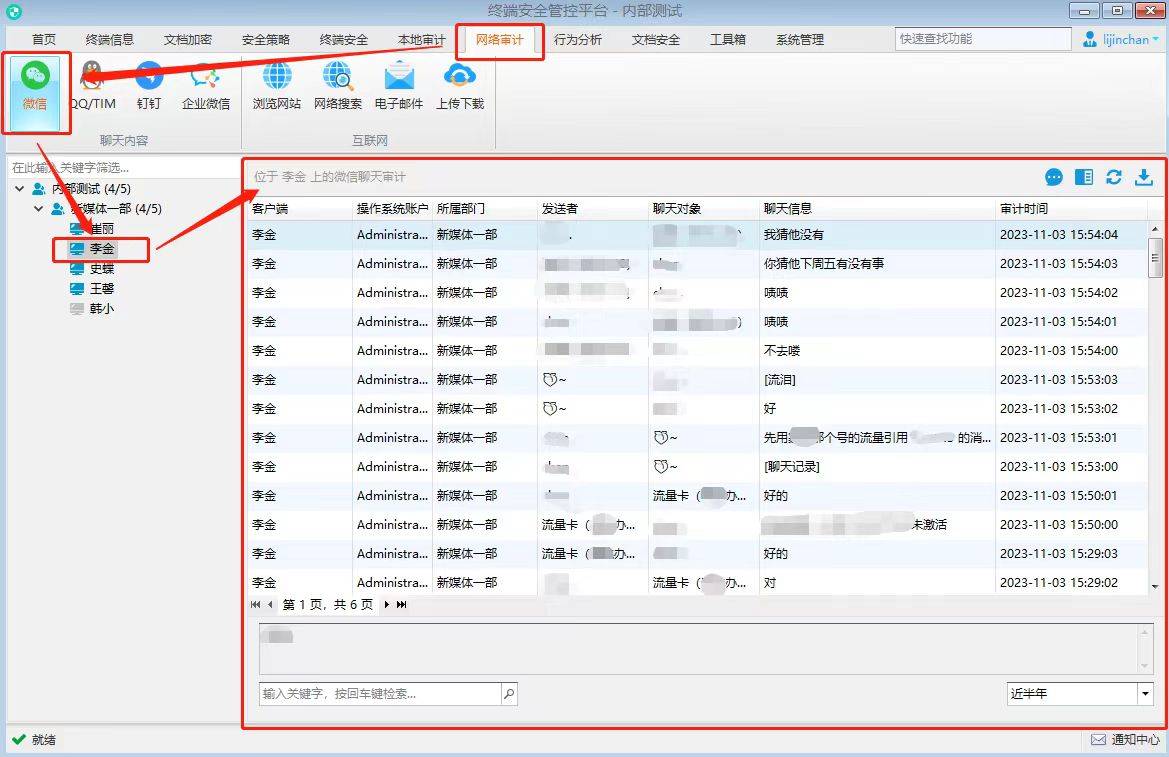Click the tree keyword filter field

click(123, 168)
